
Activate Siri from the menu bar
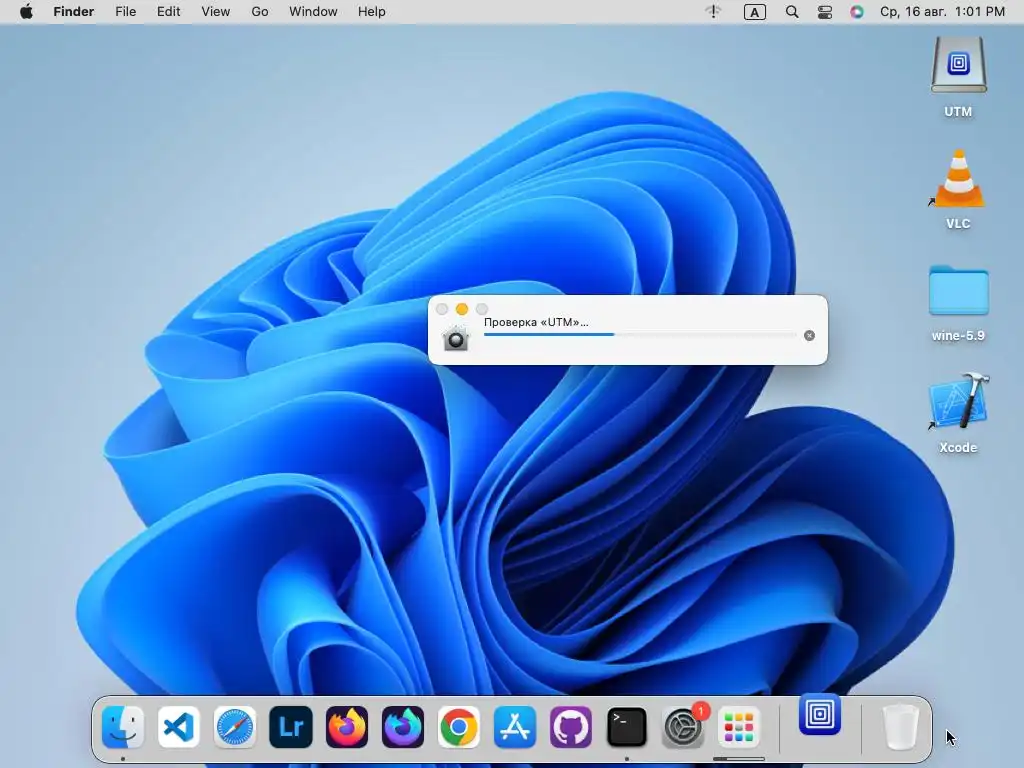(x=857, y=12)
